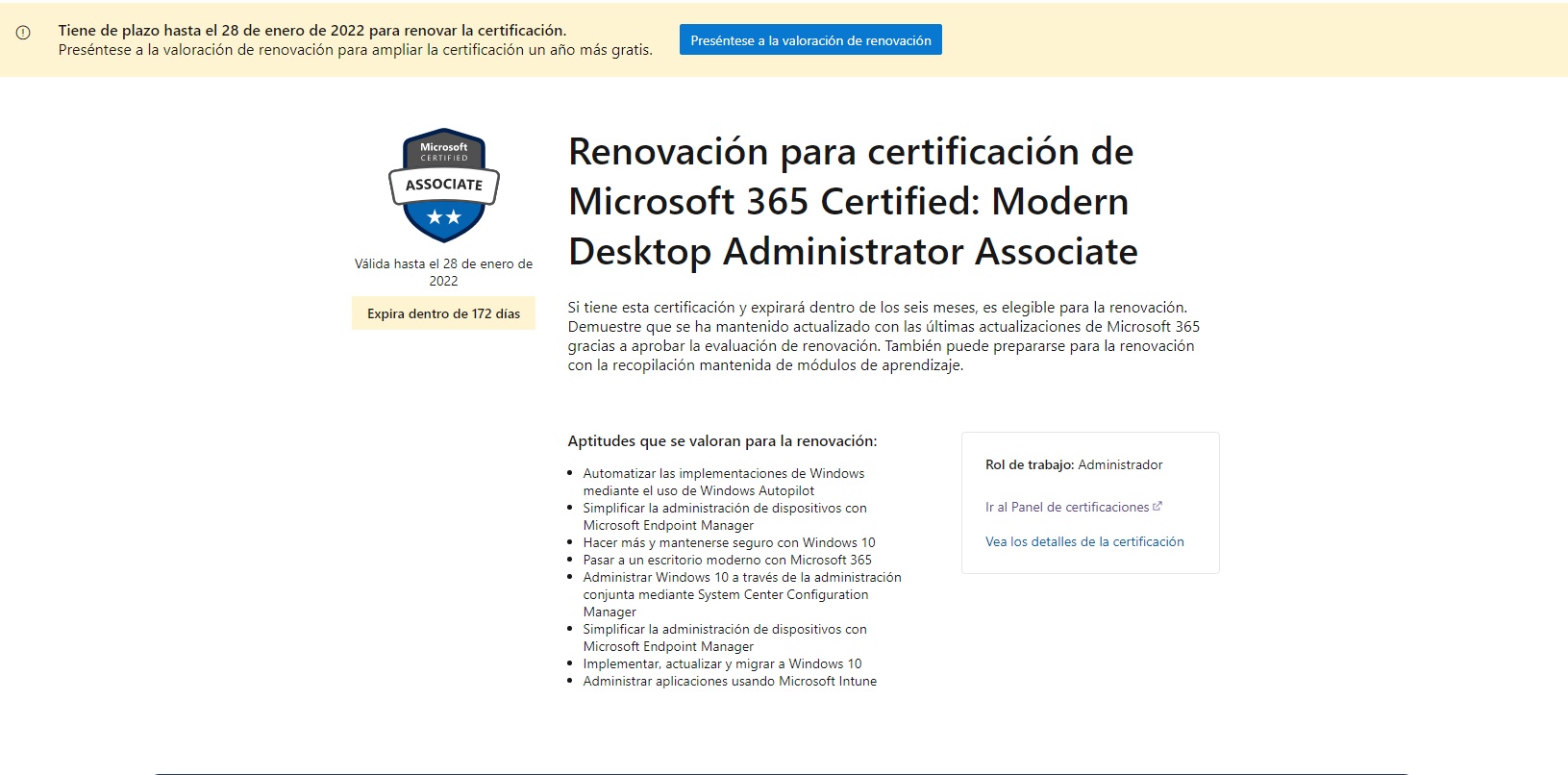Click 'Rol de trabajo: Administrador' text
The height and width of the screenshot is (775, 1568).
[x=1074, y=464]
